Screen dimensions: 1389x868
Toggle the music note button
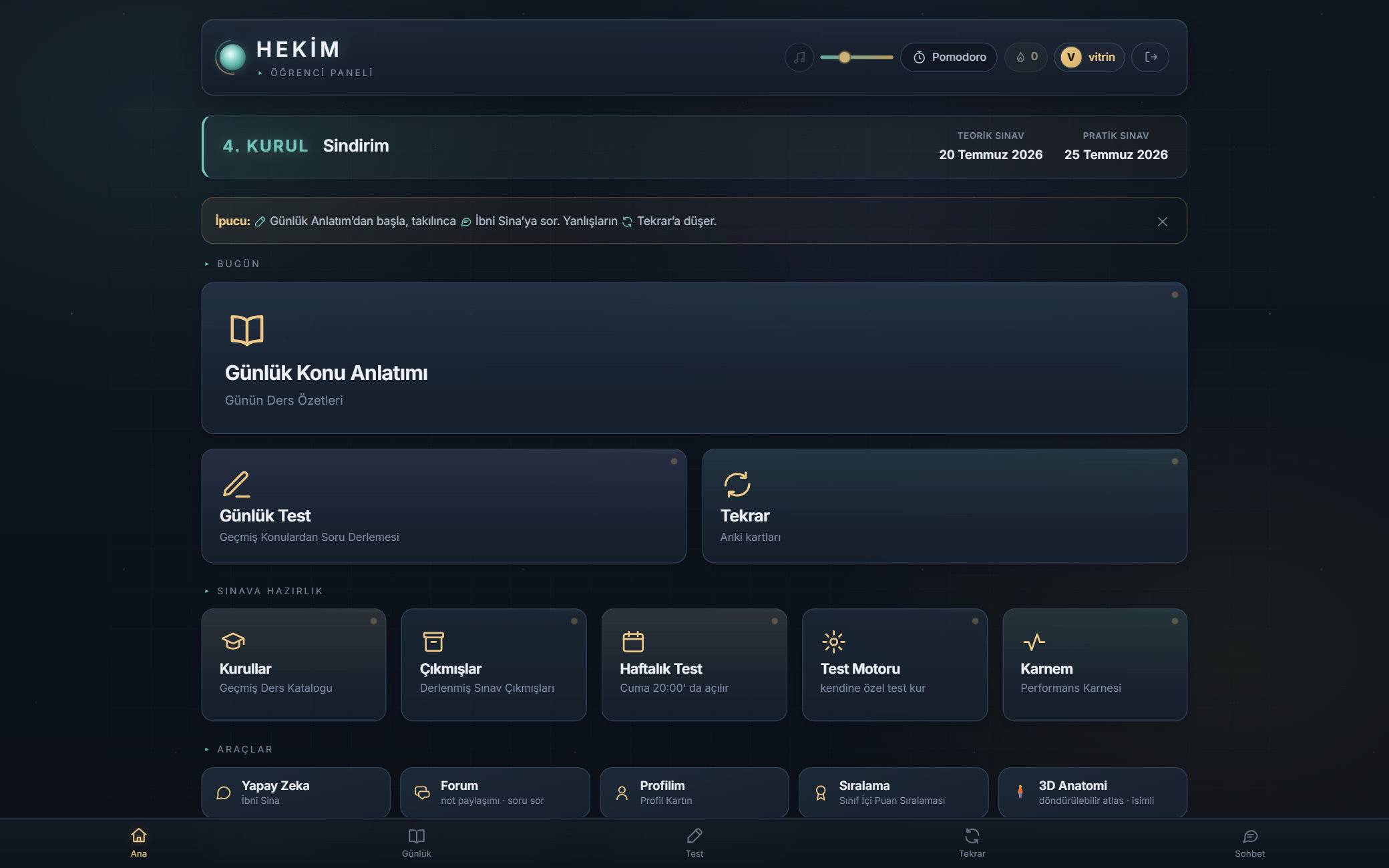pos(799,57)
